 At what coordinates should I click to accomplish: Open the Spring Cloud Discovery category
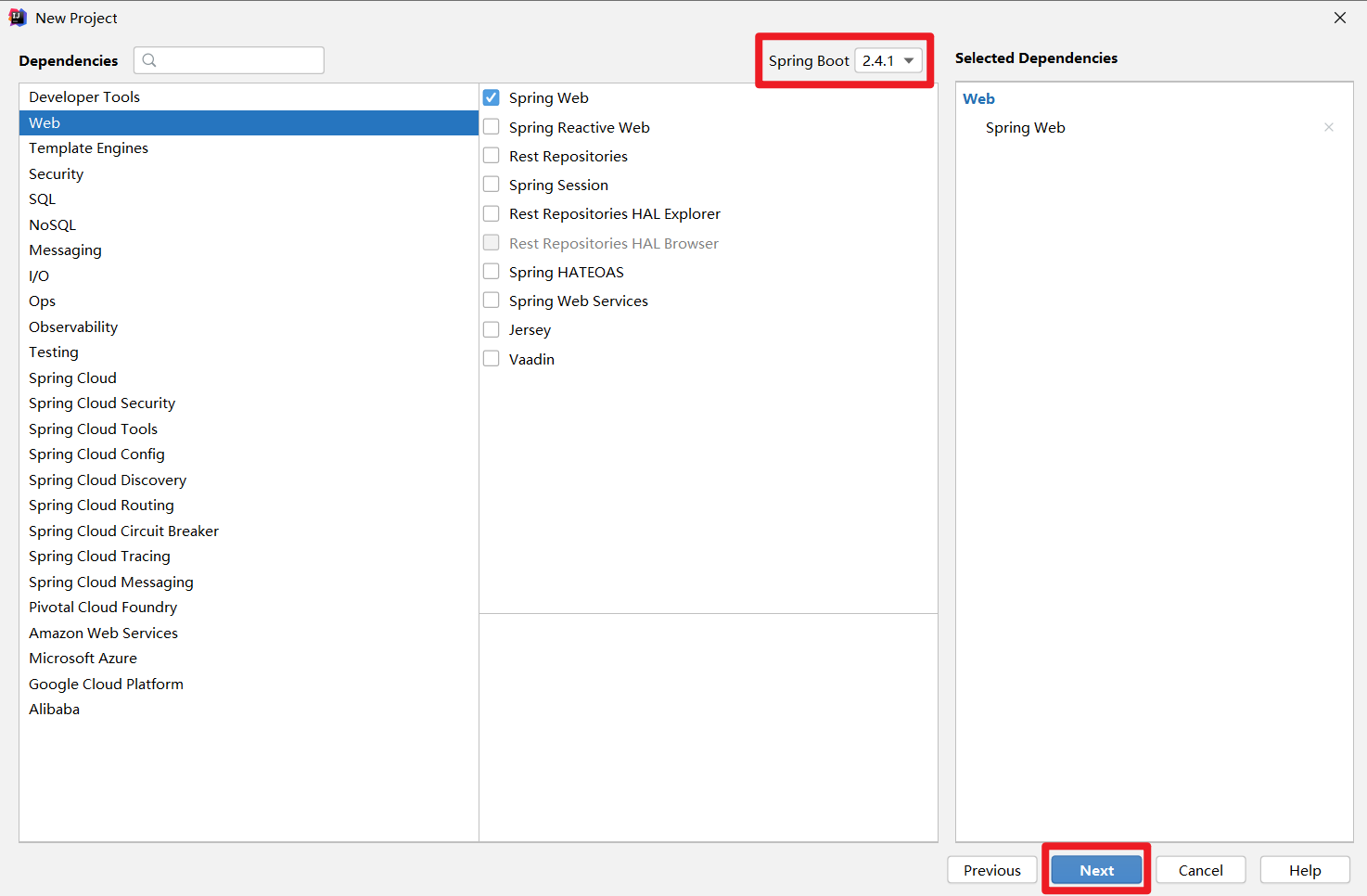point(249,480)
